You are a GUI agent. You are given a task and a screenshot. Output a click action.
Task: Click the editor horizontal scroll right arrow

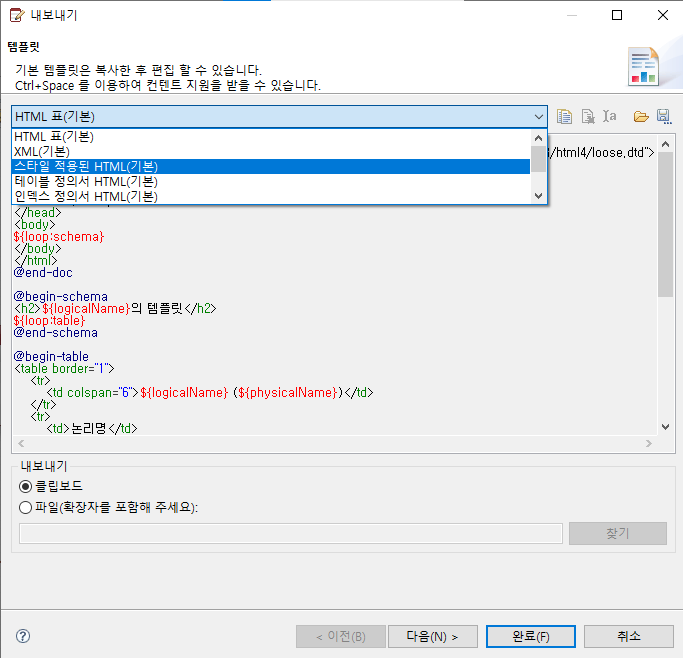(649, 443)
